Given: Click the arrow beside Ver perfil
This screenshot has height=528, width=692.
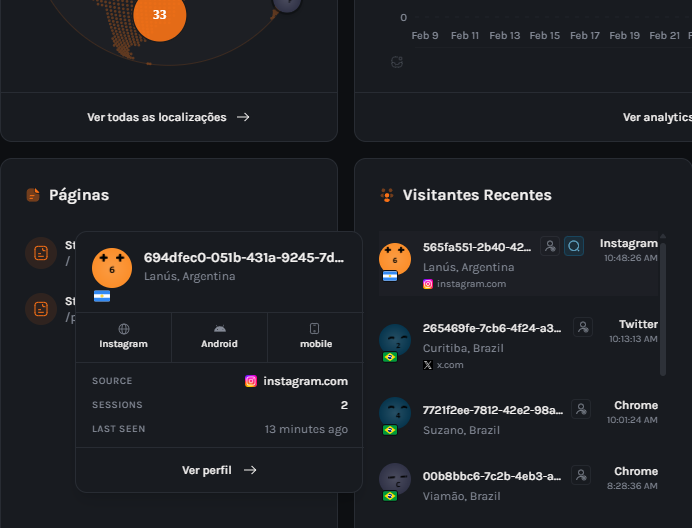Looking at the screenshot, I should click(x=250, y=470).
